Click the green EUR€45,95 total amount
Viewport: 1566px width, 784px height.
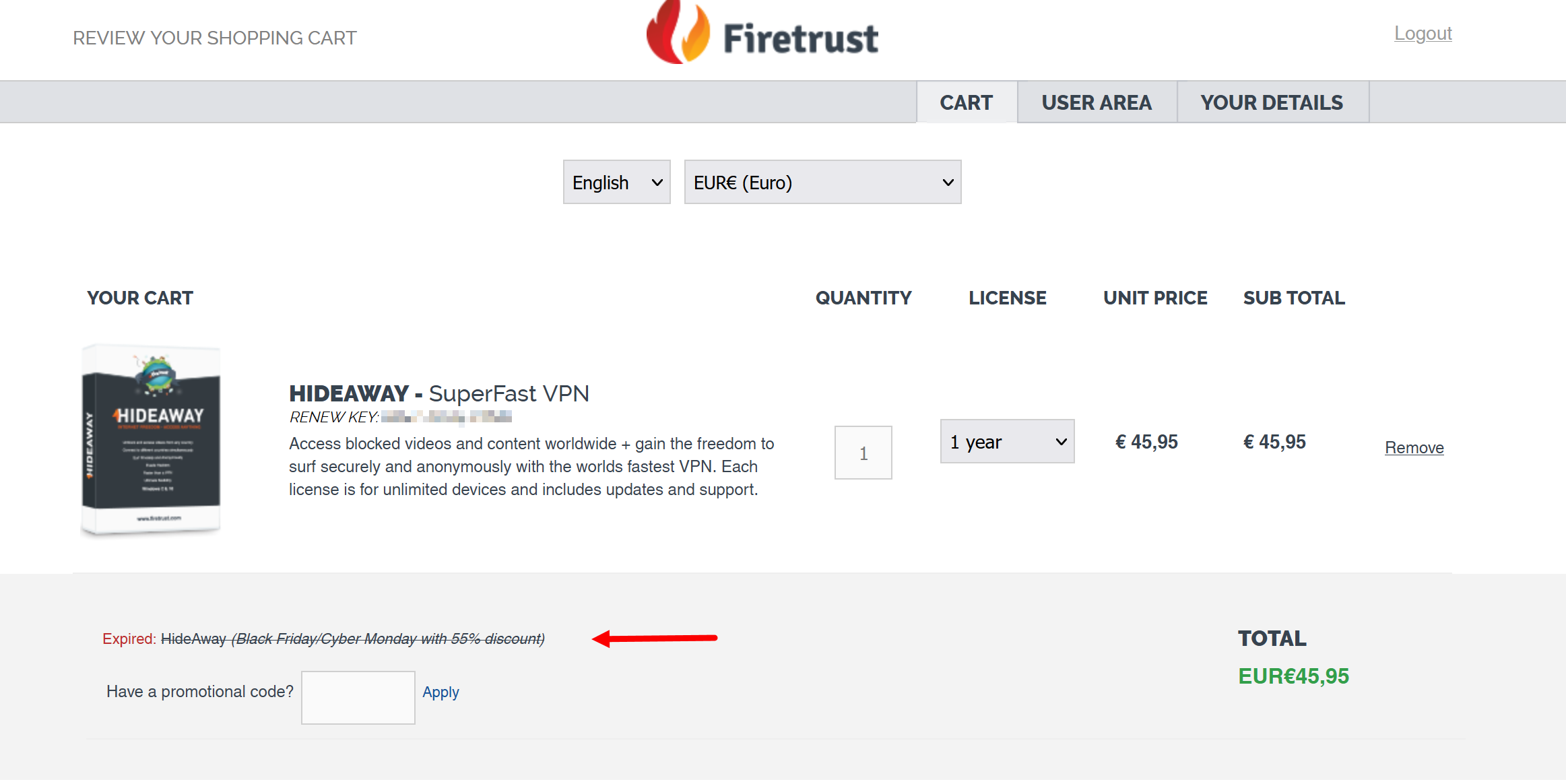(1293, 676)
